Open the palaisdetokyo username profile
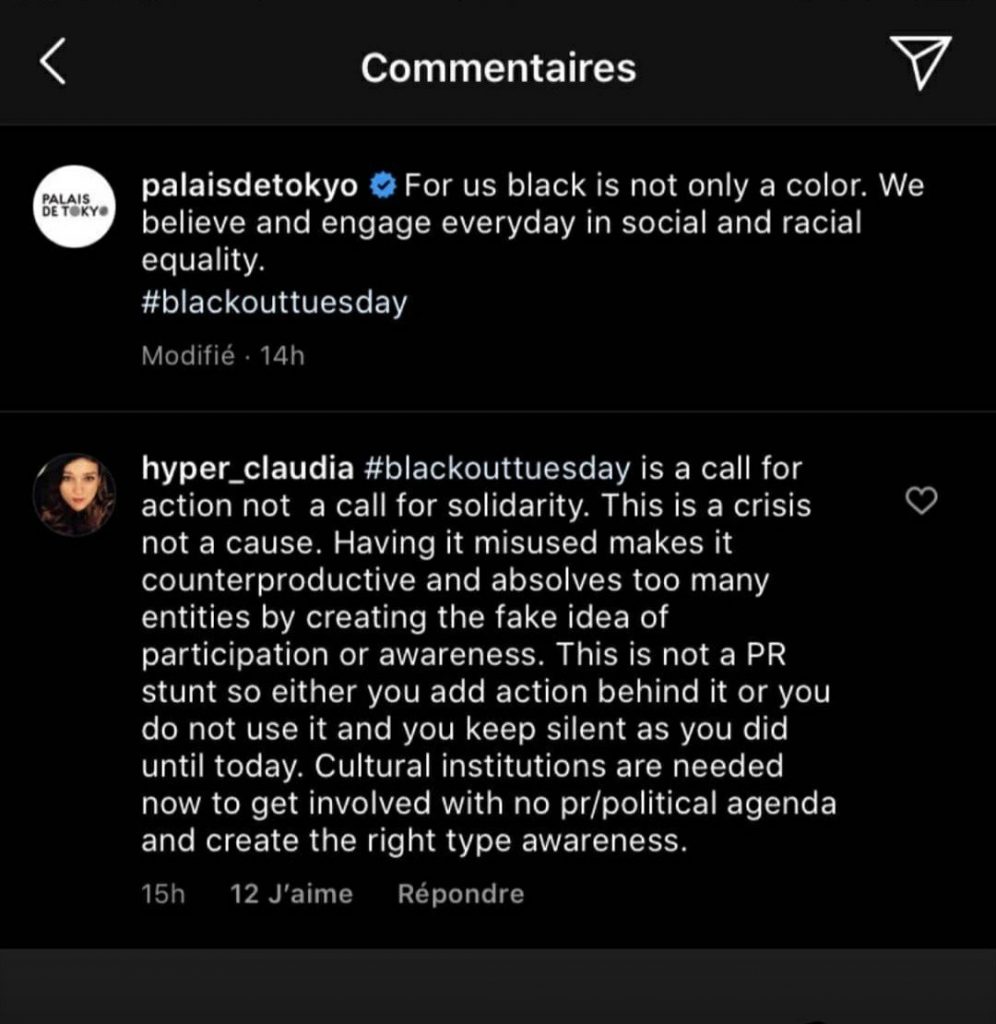This screenshot has height=1024, width=996. coord(249,186)
